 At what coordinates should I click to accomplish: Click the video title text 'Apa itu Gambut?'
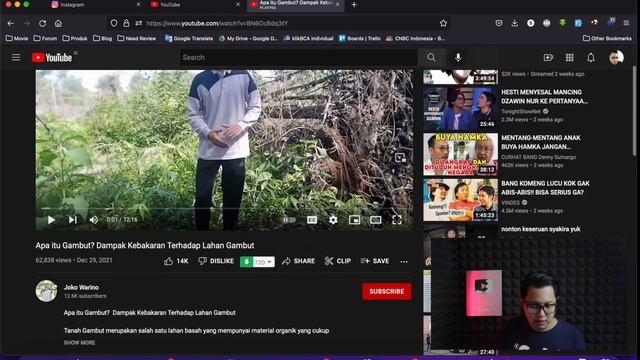coord(145,245)
